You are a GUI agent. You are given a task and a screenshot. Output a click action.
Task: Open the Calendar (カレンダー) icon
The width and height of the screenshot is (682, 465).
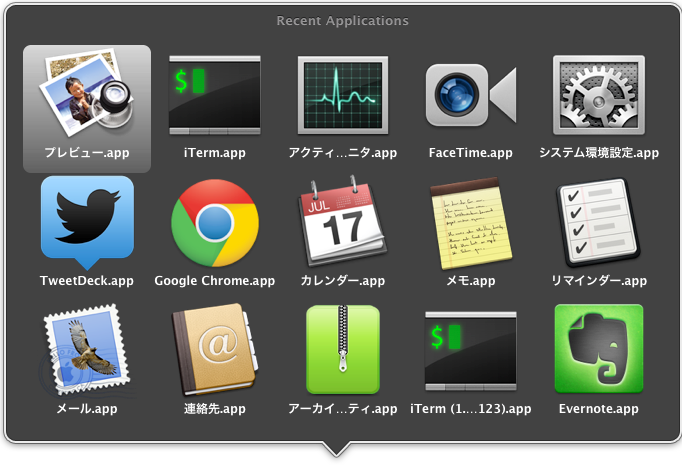point(343,221)
